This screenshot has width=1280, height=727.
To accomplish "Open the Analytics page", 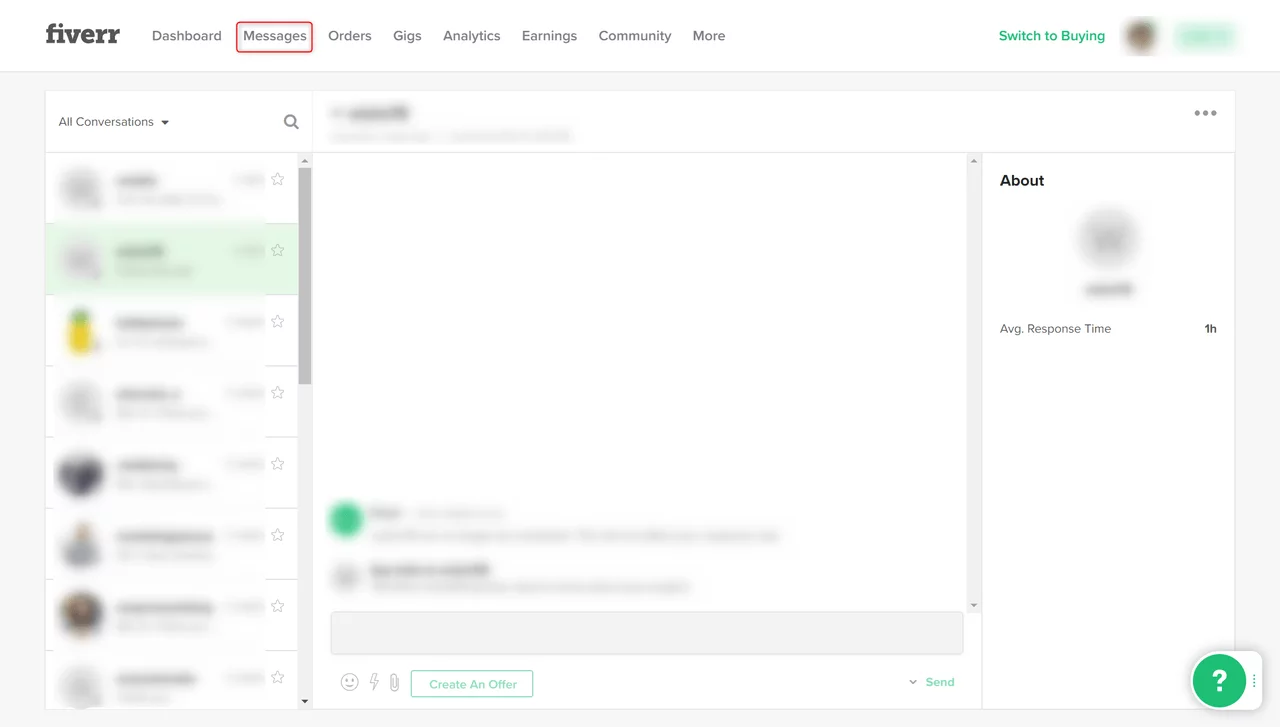I will tap(471, 36).
